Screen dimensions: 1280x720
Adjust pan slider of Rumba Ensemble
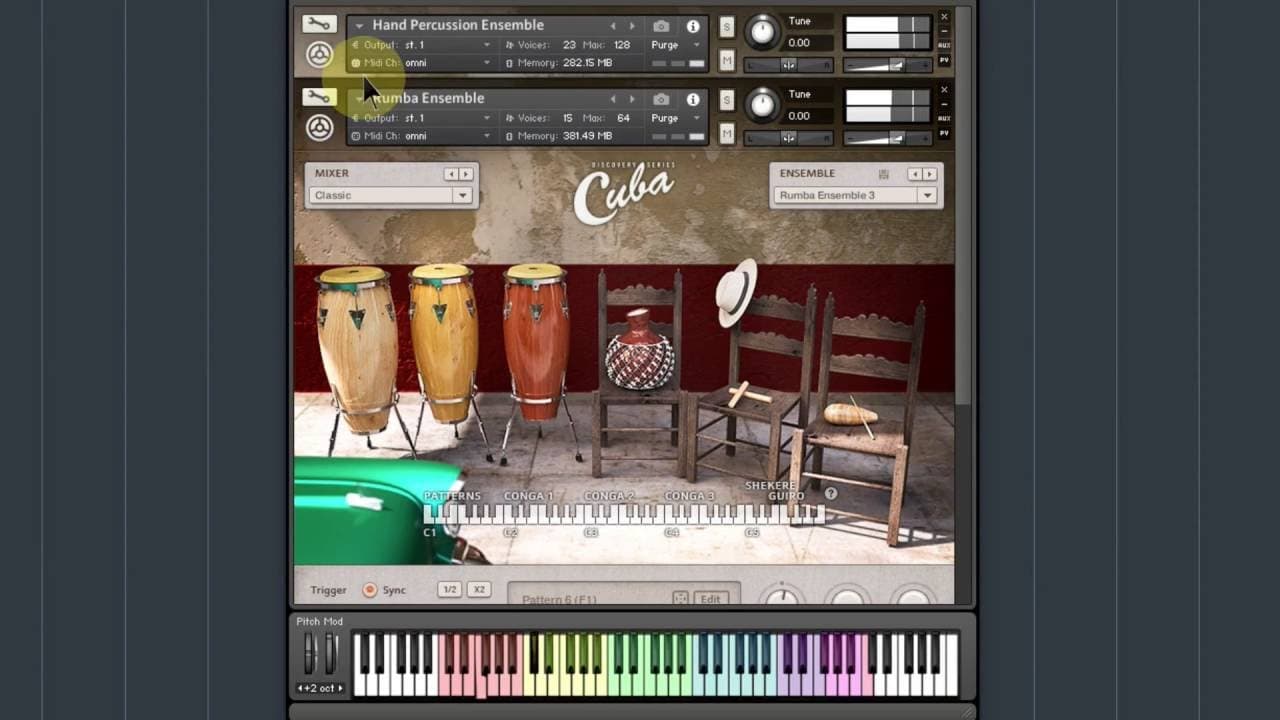(789, 138)
